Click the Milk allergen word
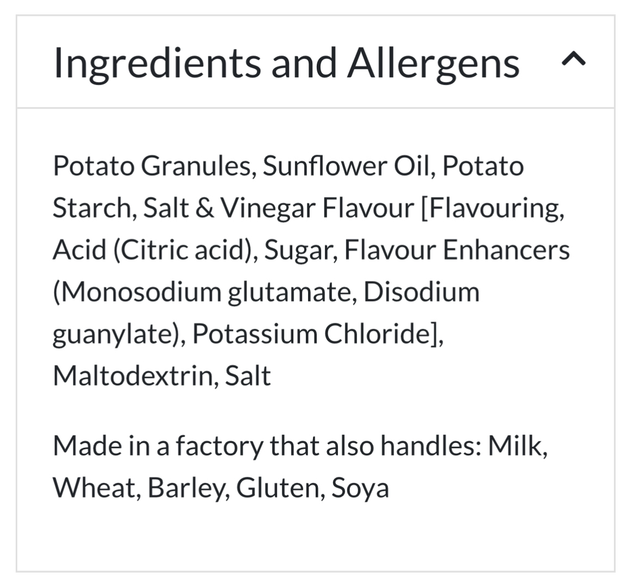The image size is (640, 587). (x=516, y=446)
